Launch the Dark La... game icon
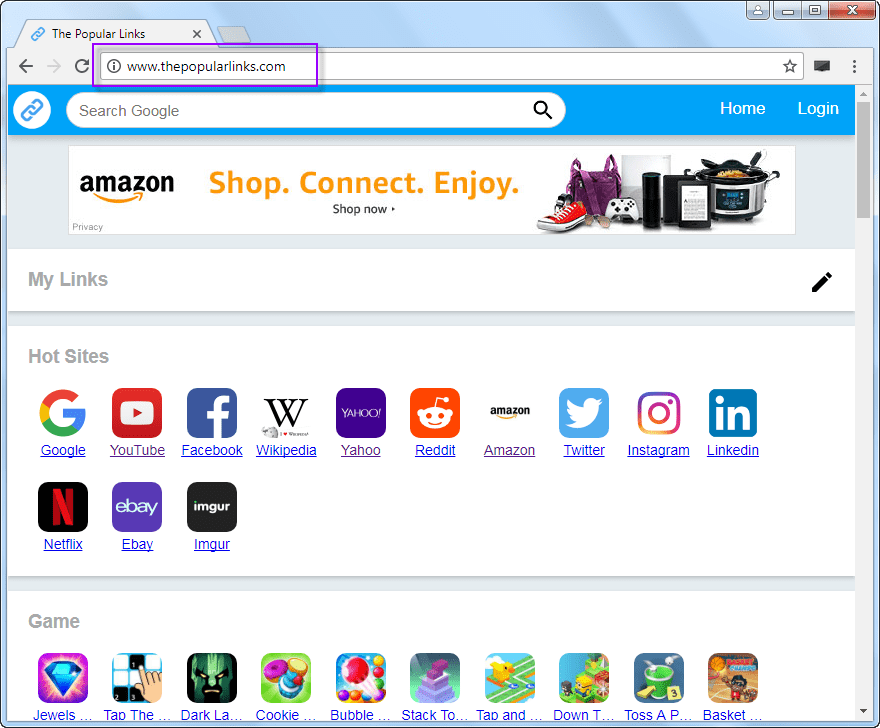This screenshot has width=880, height=728. point(212,677)
